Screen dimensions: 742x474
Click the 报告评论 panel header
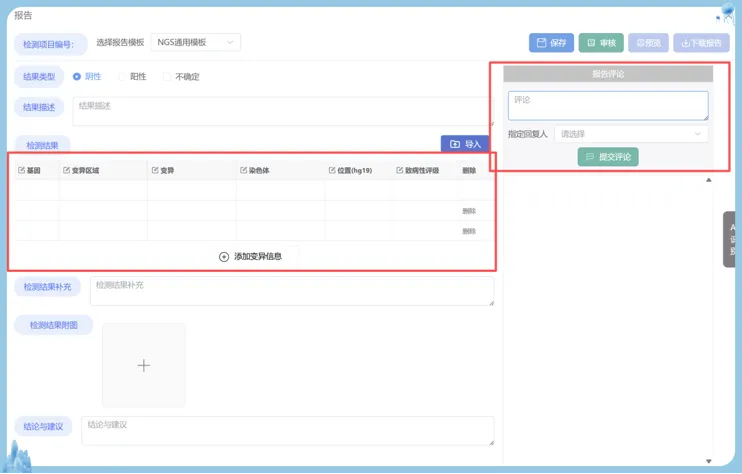pyautogui.click(x=608, y=74)
